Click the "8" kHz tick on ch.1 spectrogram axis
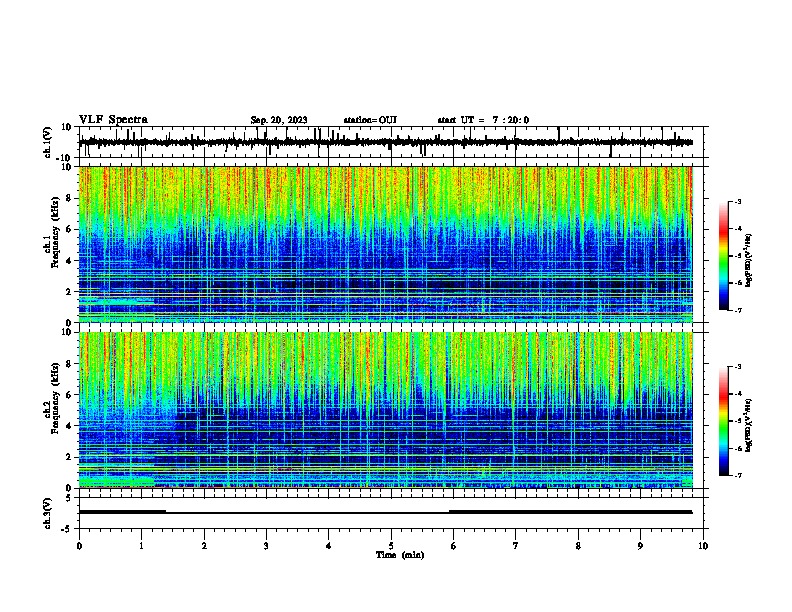The image size is (792, 612). [69, 198]
